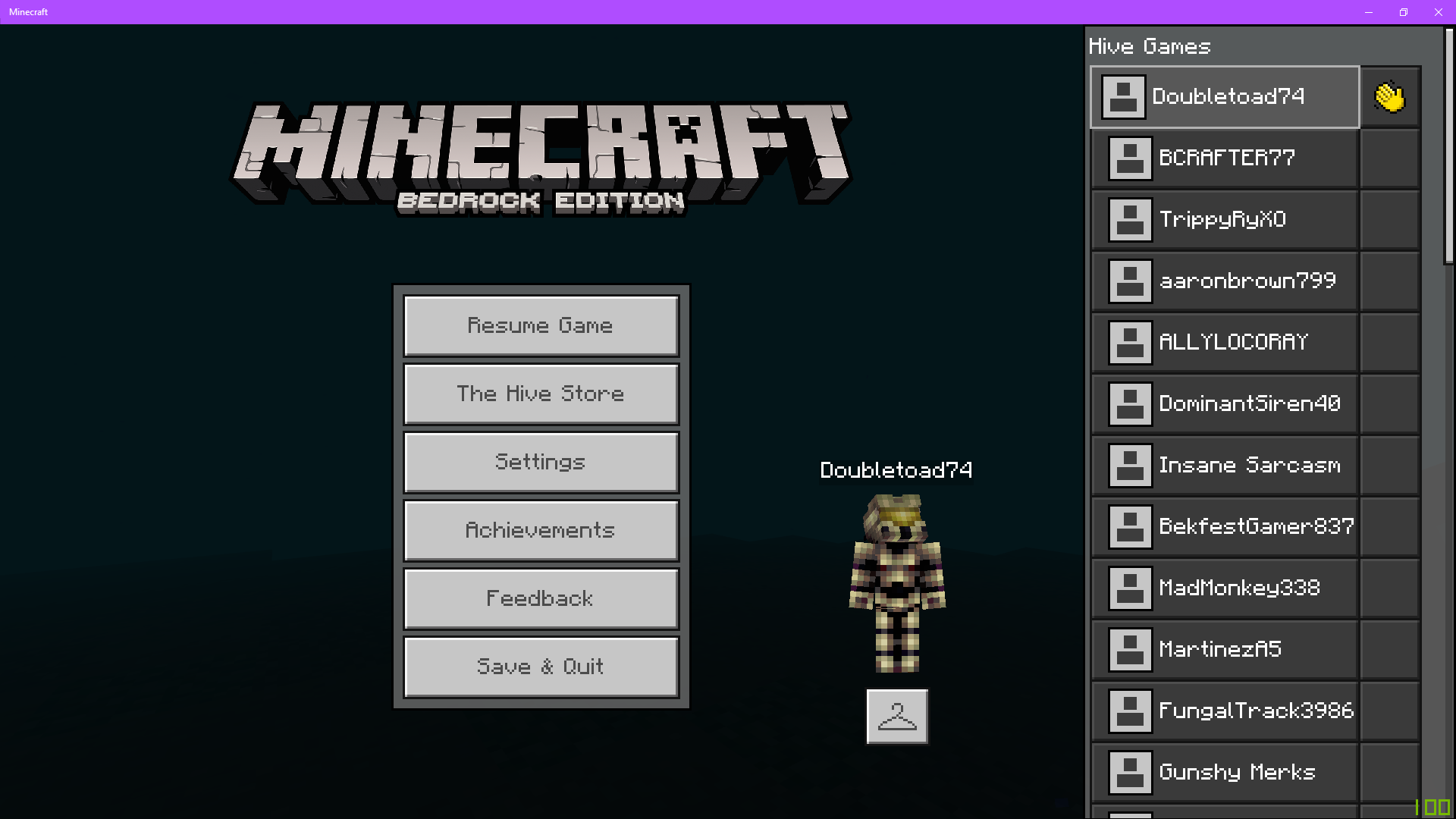Open the dressing room hanger icon
This screenshot has width=1456, height=819.
point(897,717)
